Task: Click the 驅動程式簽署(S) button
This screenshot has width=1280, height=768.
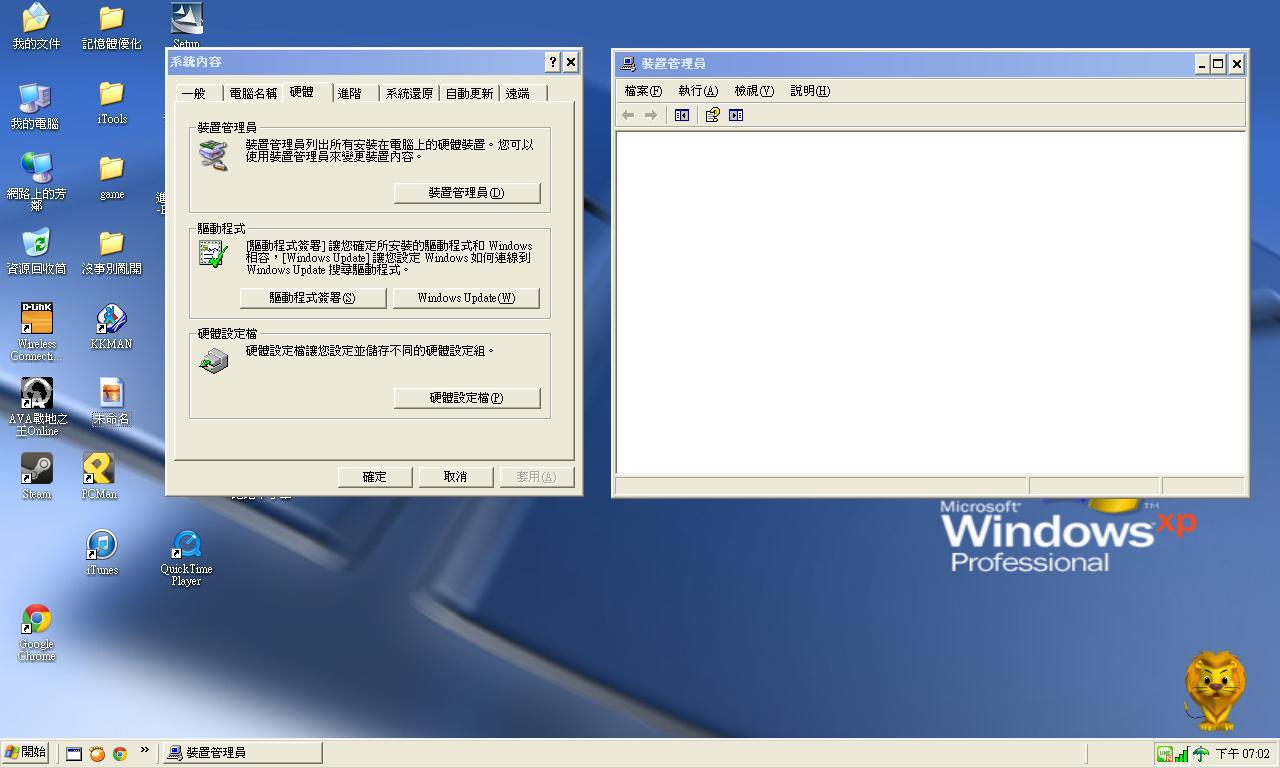Action: tap(313, 298)
